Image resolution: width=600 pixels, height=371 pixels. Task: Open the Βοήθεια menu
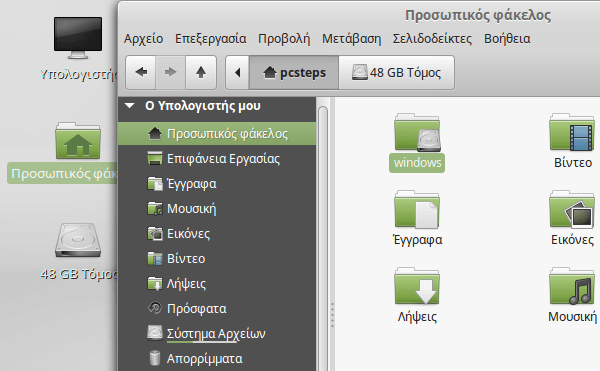[507, 39]
